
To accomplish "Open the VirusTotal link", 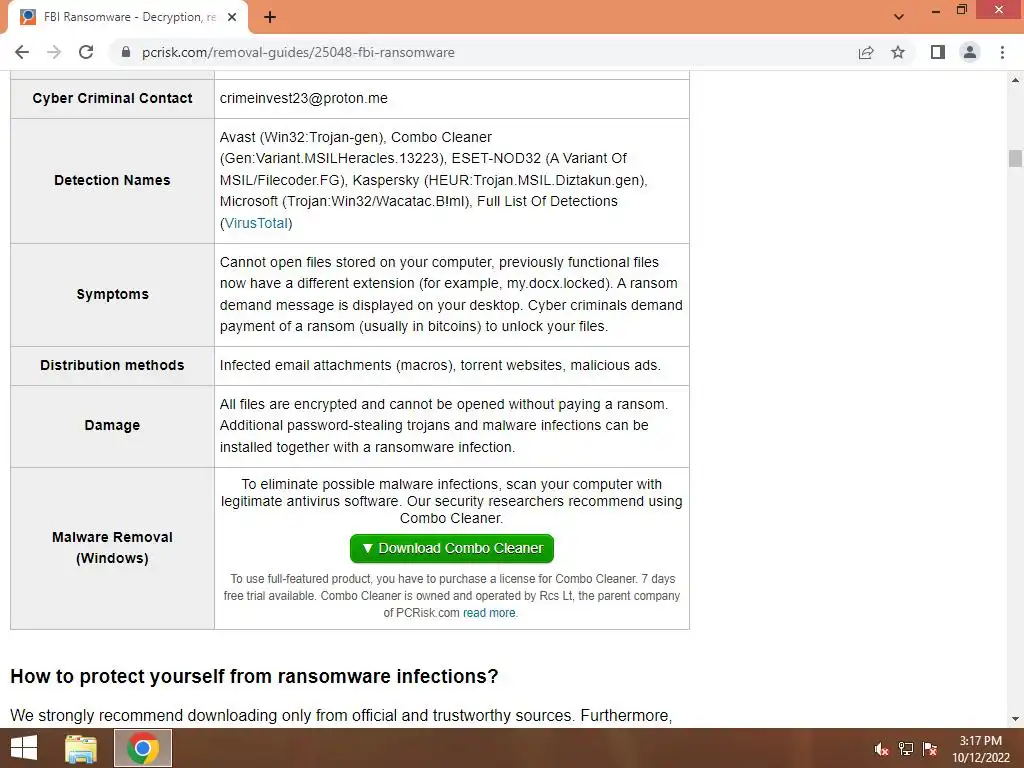I will point(257,223).
